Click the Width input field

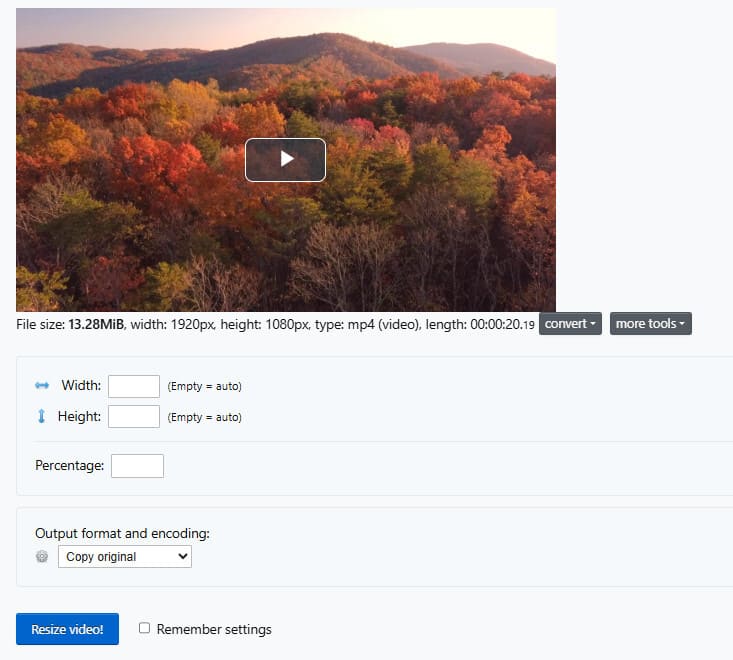[134, 386]
